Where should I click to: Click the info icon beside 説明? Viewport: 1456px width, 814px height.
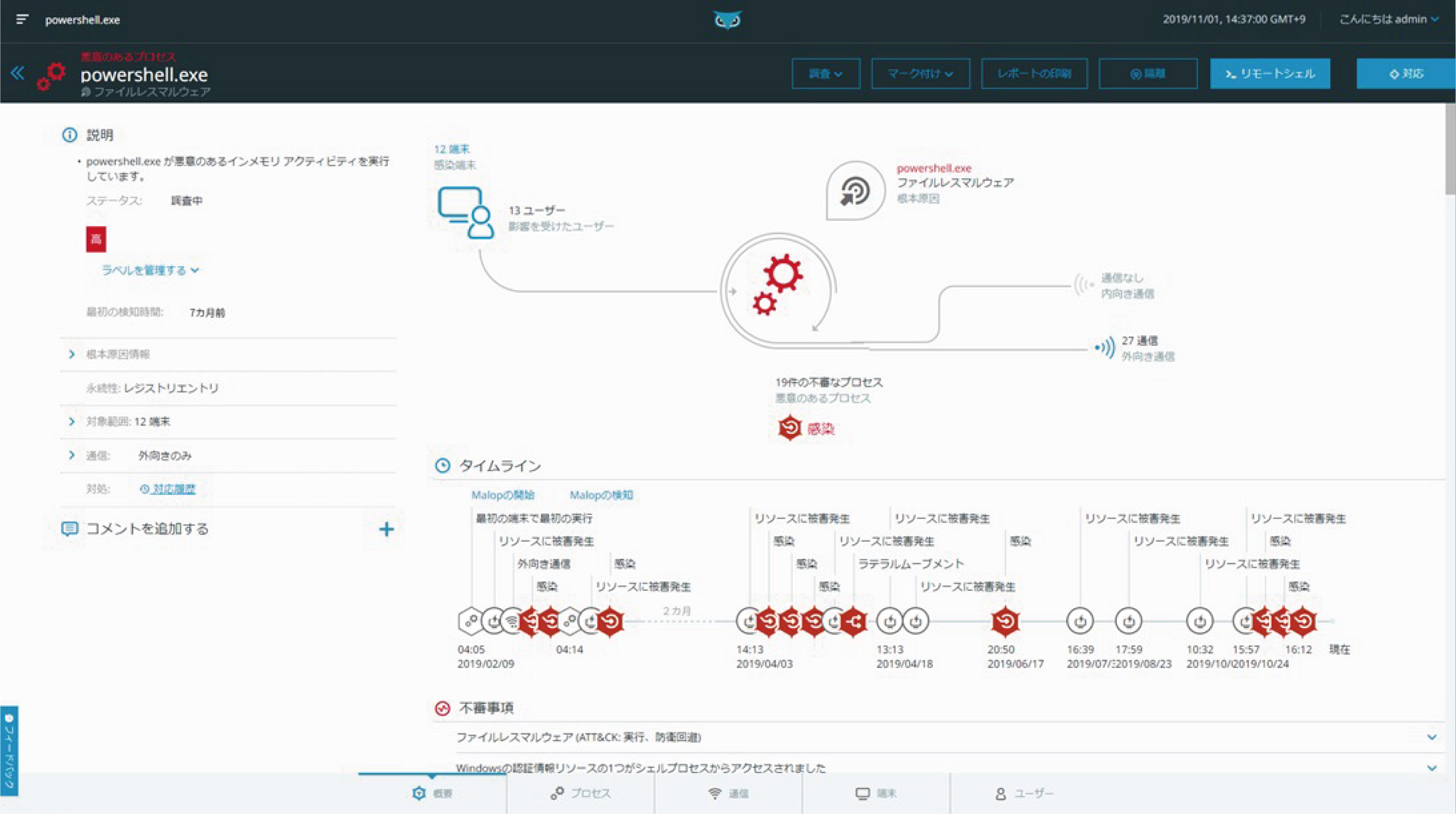pos(70,135)
